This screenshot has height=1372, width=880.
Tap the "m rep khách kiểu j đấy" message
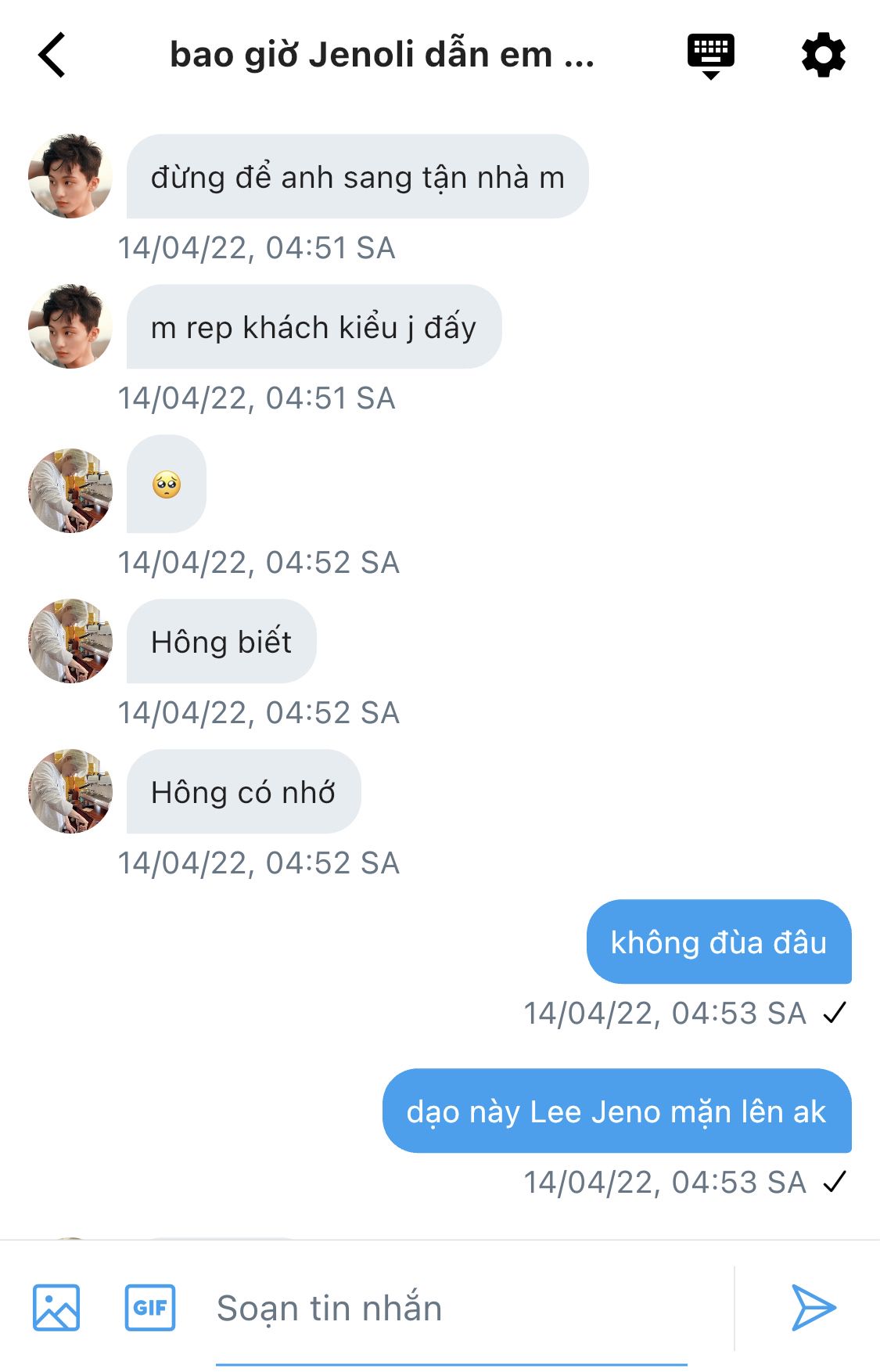point(314,327)
